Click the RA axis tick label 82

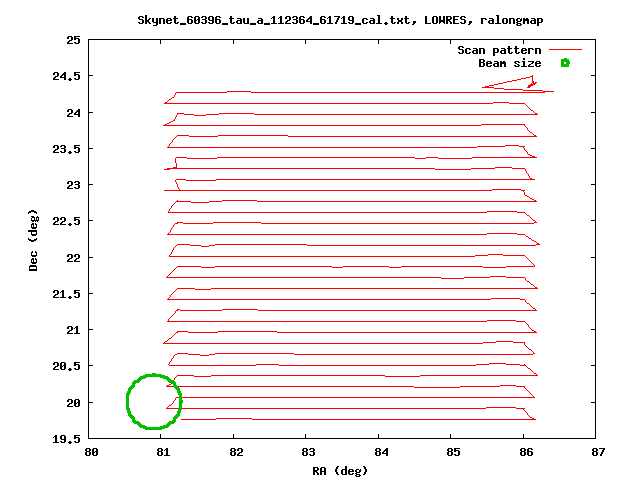[236, 452]
